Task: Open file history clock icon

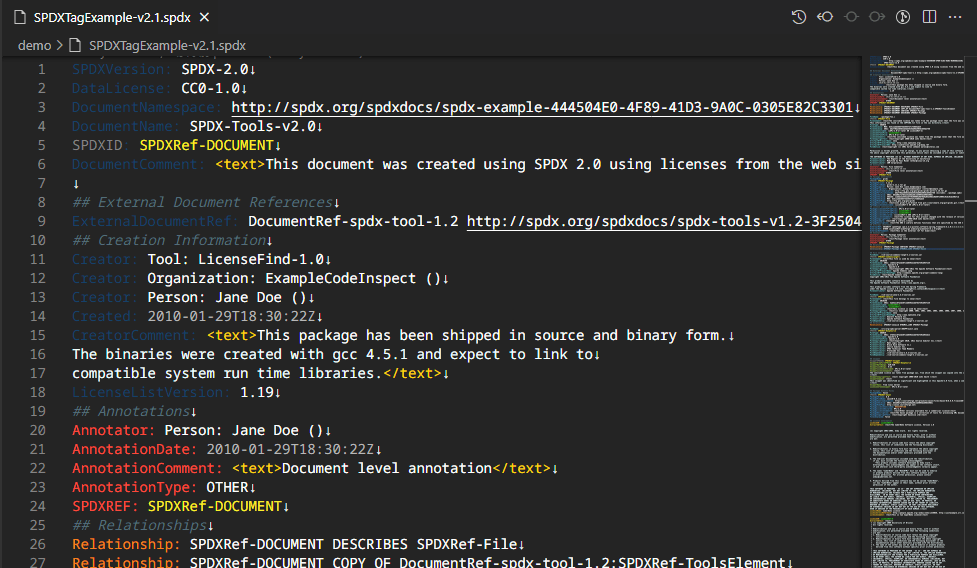Action: point(799,17)
